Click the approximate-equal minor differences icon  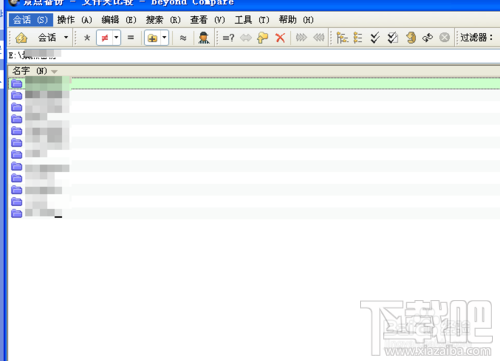(x=183, y=38)
